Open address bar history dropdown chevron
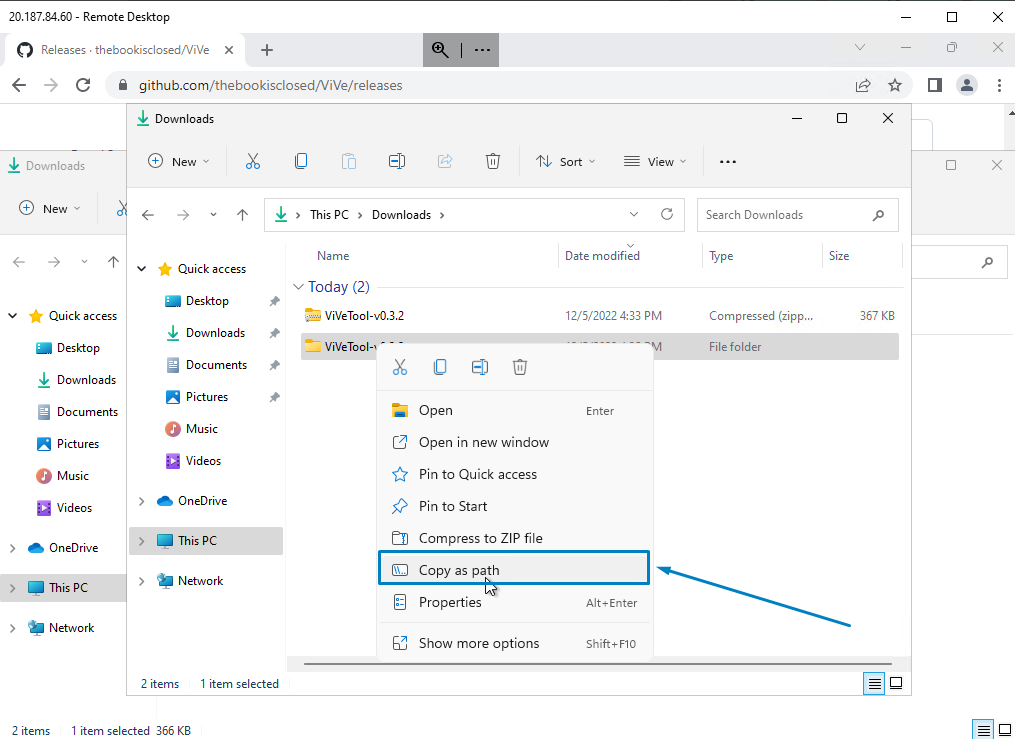This screenshot has height=739, width=1015. coord(634,214)
